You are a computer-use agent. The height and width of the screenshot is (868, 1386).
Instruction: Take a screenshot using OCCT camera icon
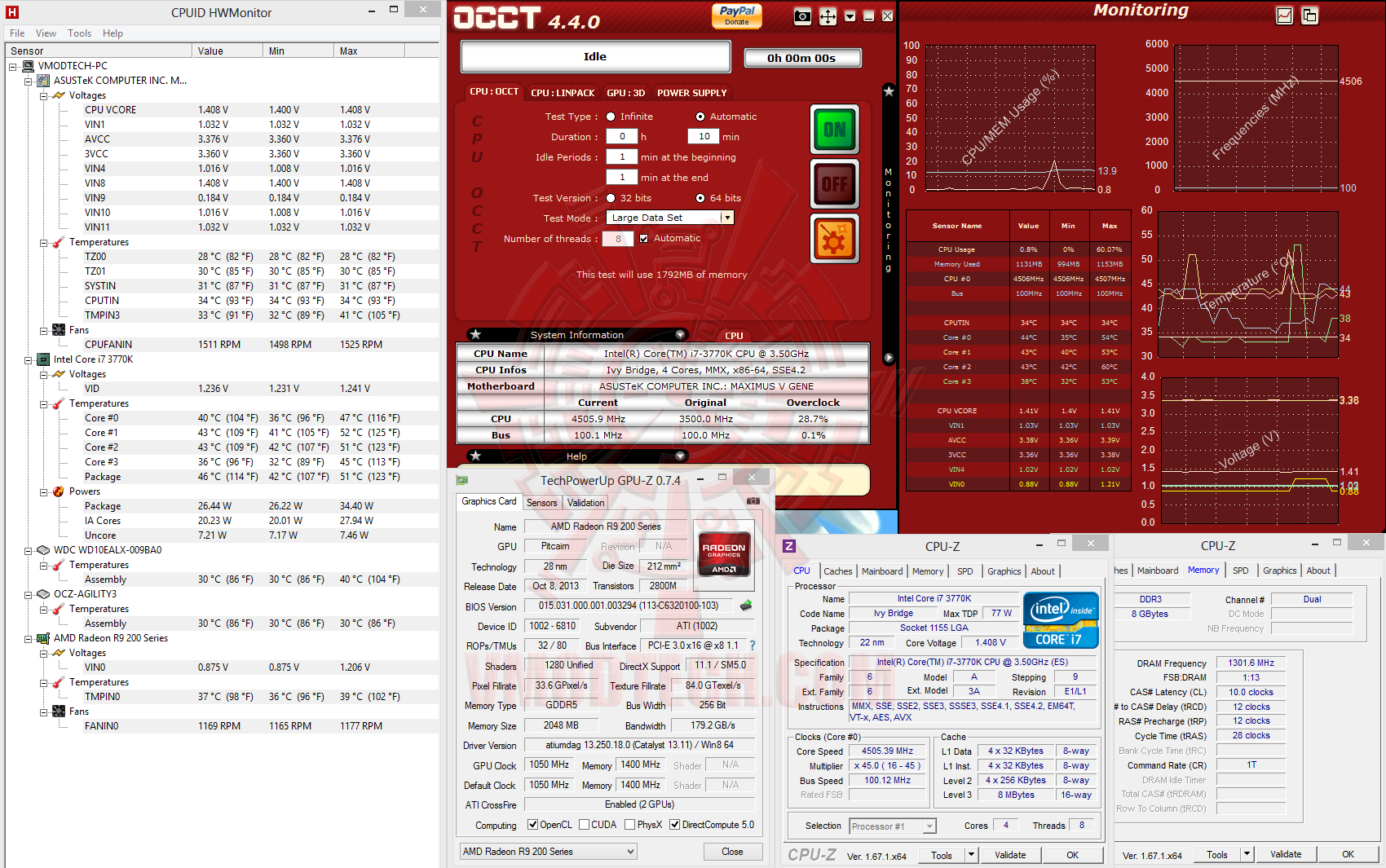pyautogui.click(x=802, y=17)
